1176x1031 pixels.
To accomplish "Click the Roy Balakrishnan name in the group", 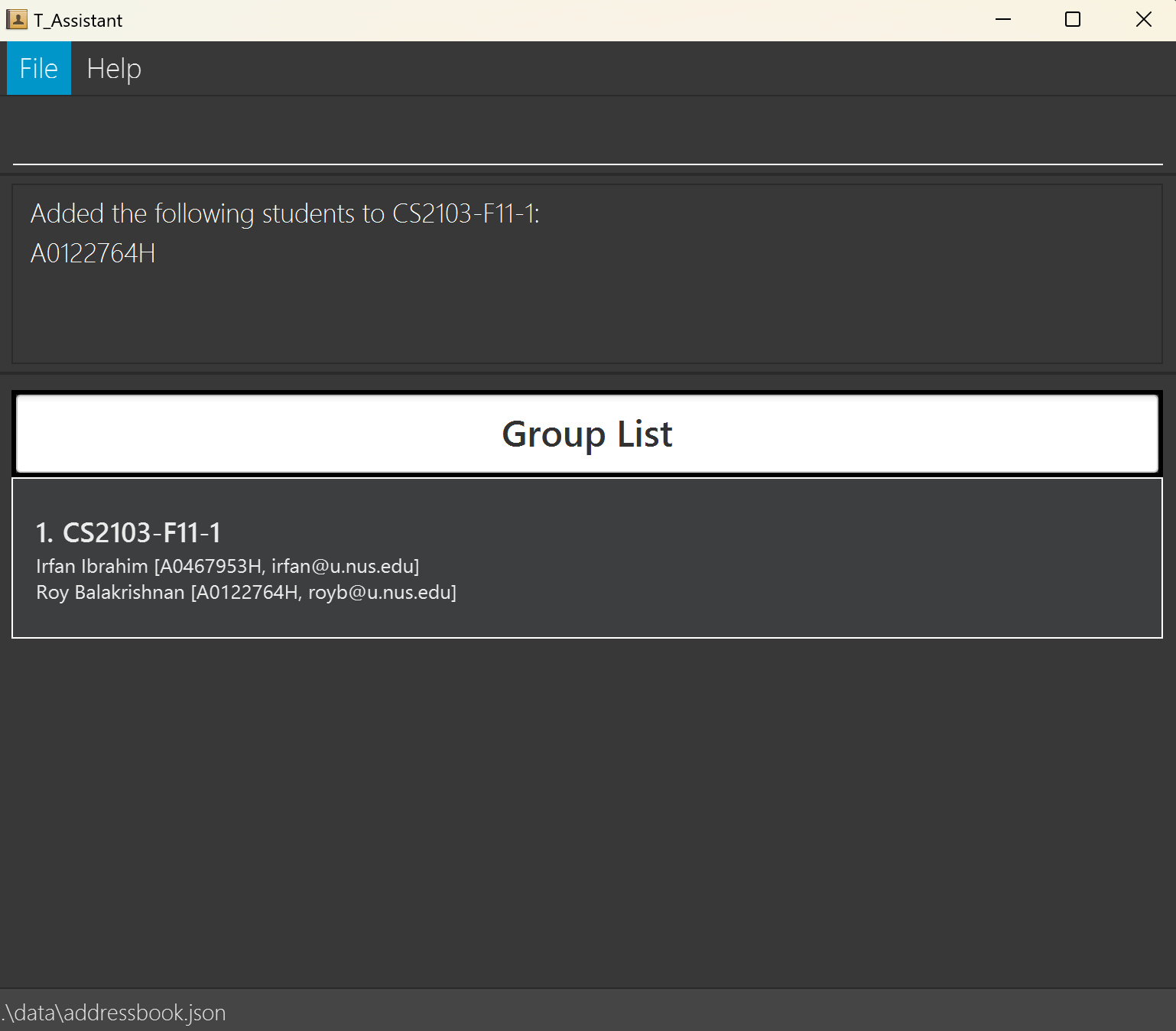I will point(110,592).
